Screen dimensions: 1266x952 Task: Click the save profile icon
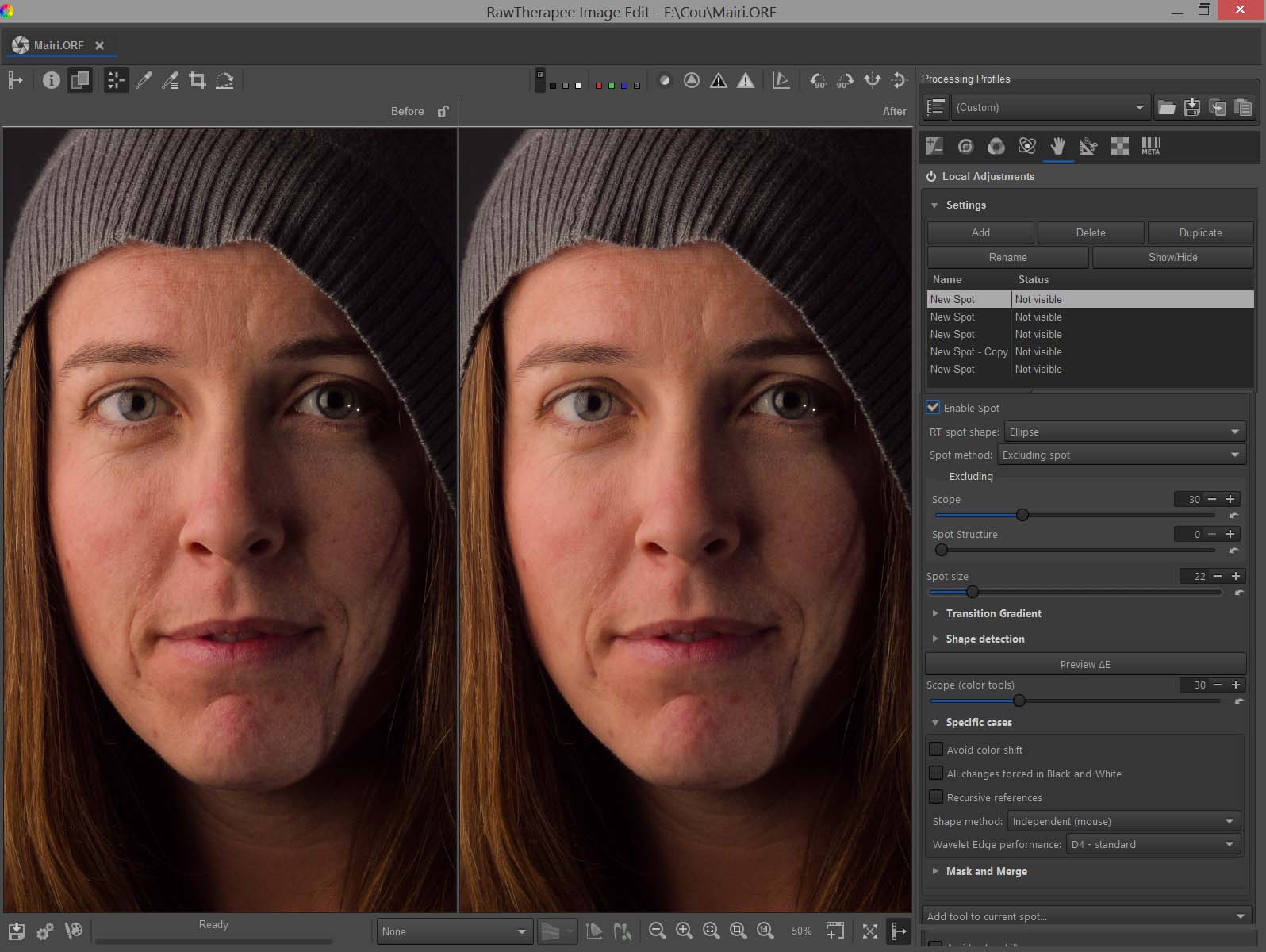(1191, 107)
